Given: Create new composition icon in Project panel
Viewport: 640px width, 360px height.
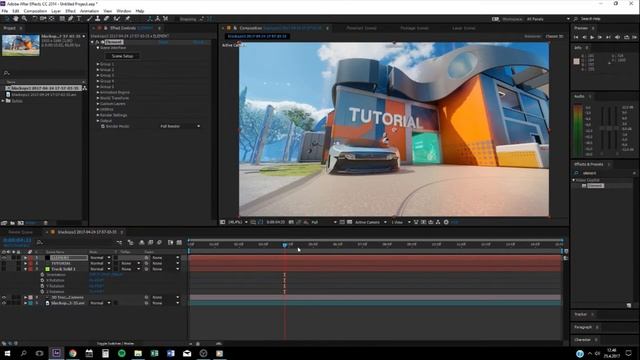Looking at the screenshot, I should point(21,223).
